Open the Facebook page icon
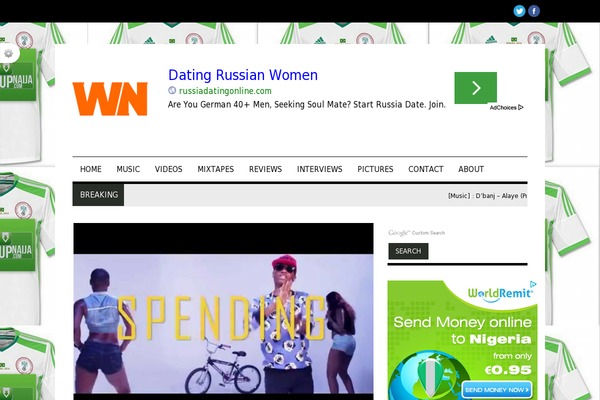This screenshot has height=400, width=600. pyautogui.click(x=534, y=11)
